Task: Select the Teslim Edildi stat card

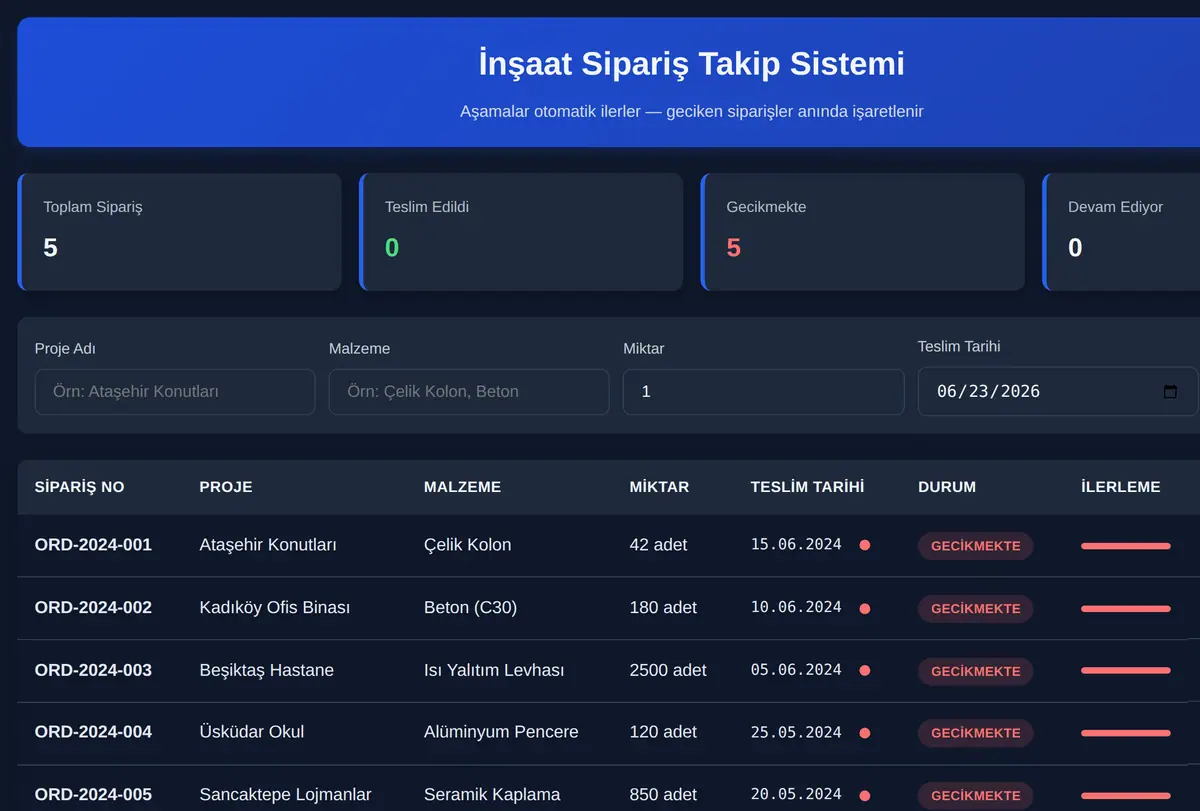Action: click(521, 232)
